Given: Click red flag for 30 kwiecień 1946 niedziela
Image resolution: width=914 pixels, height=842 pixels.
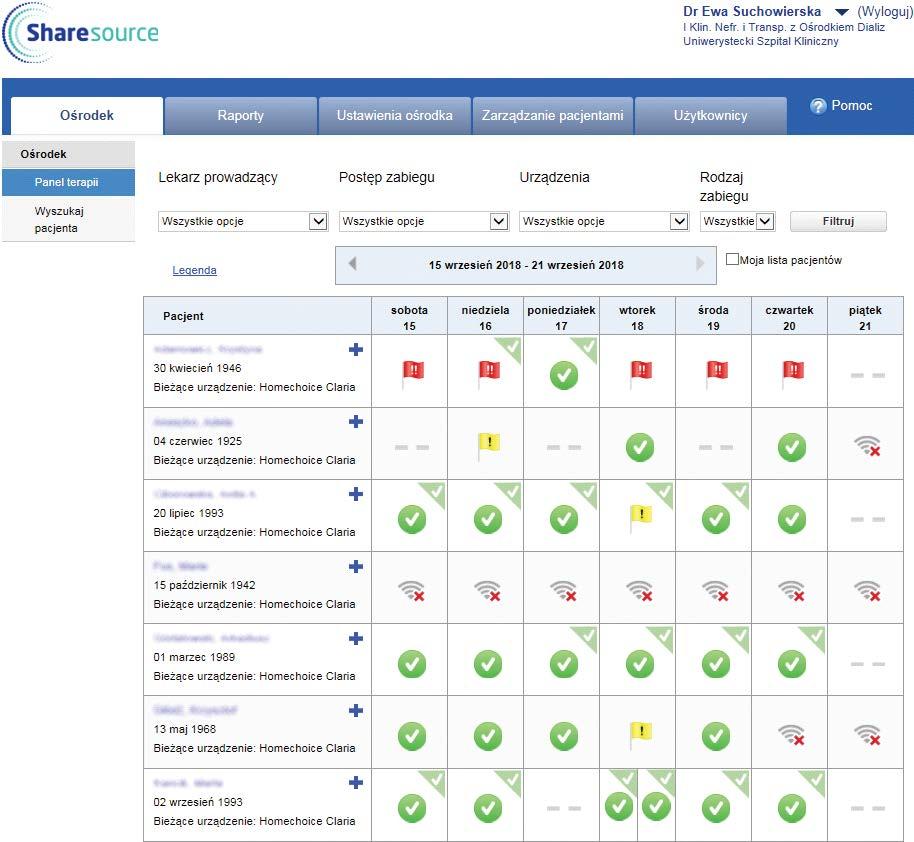Looking at the screenshot, I should coord(488,374).
